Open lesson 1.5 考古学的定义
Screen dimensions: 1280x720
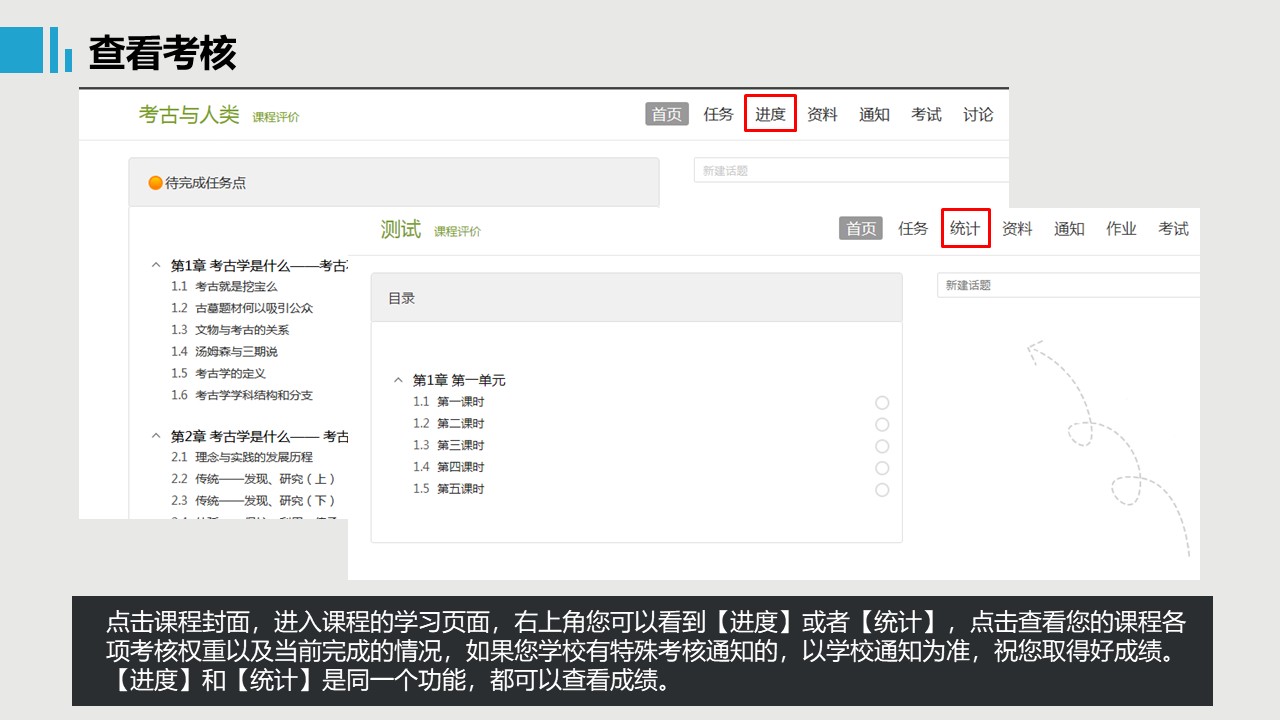(218, 374)
